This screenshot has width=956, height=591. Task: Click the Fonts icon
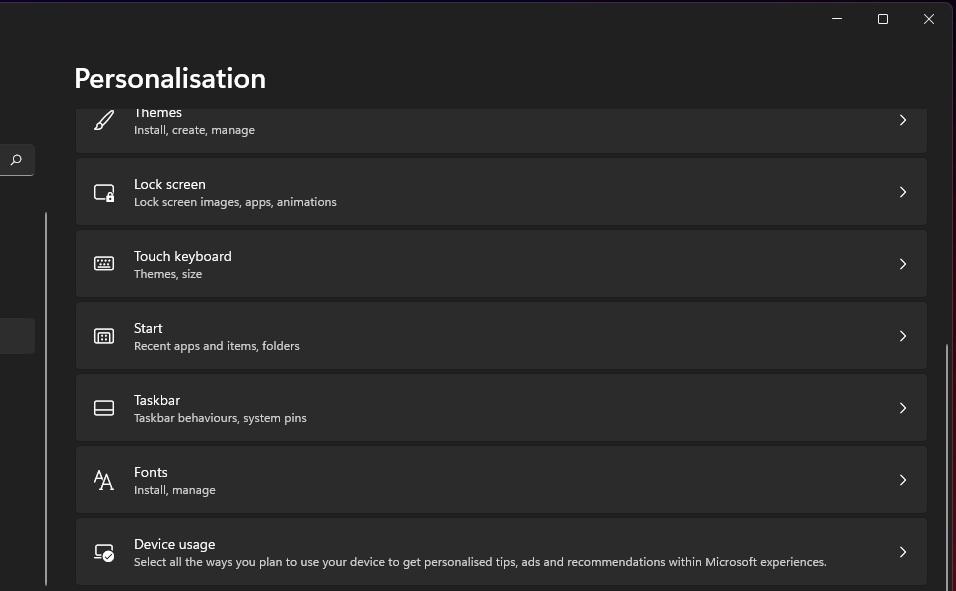point(104,480)
